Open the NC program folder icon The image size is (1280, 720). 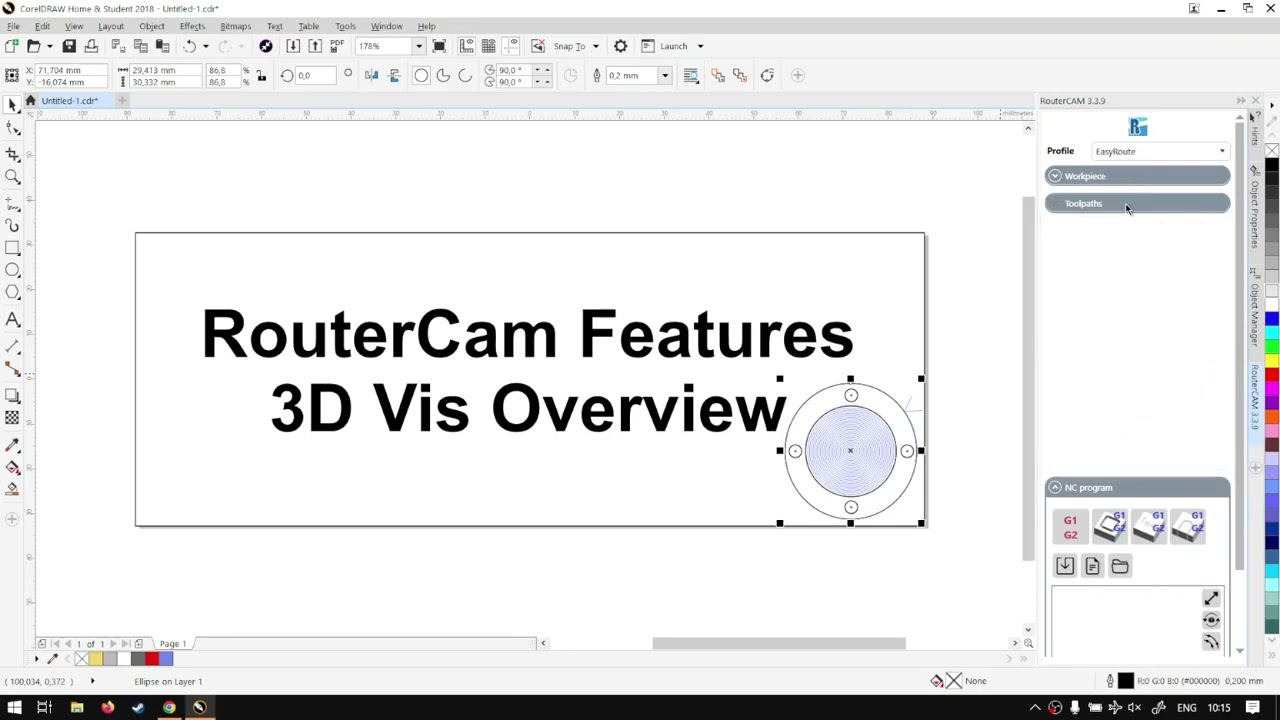(1120, 566)
